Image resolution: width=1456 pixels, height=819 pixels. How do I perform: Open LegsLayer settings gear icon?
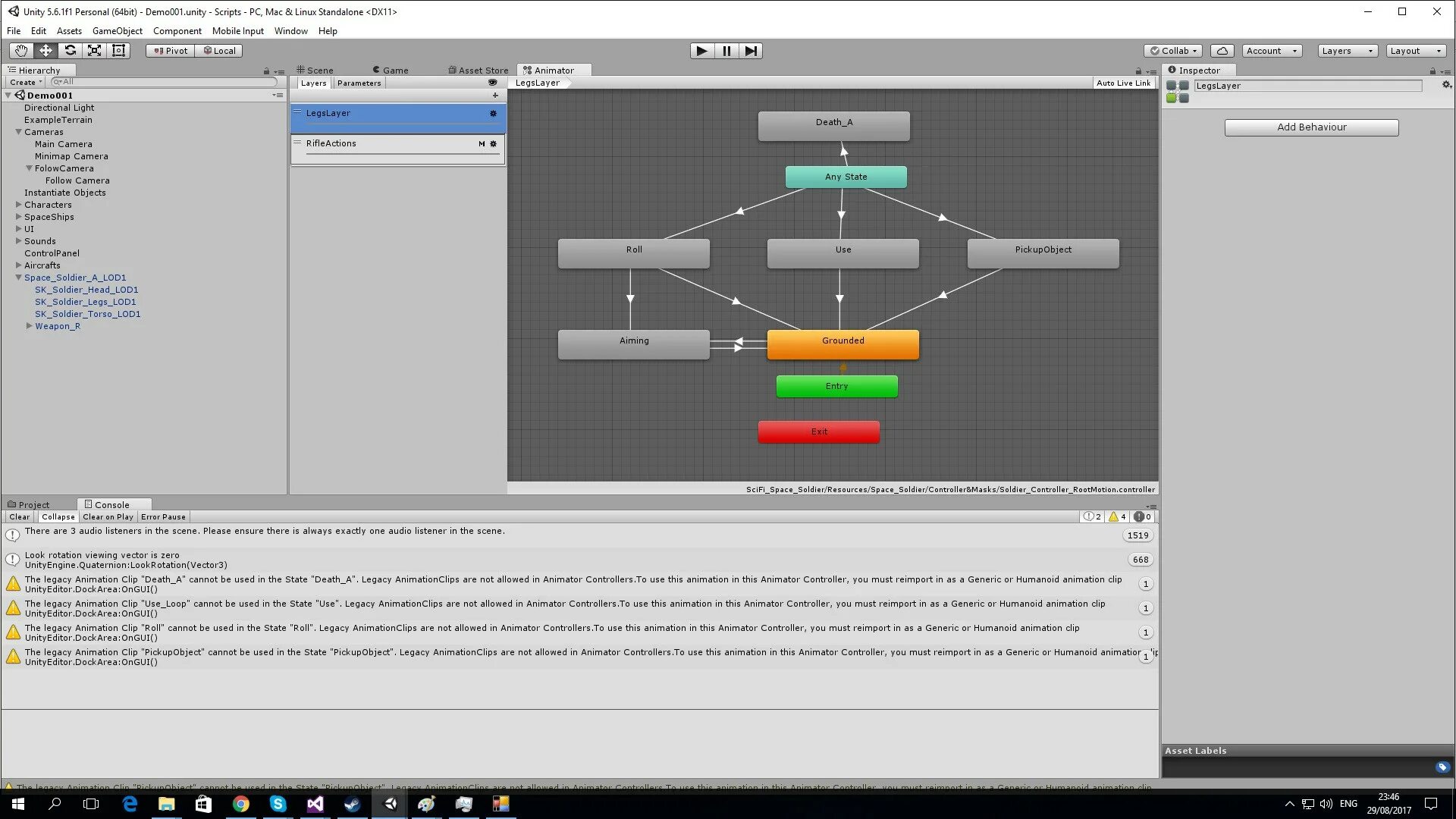[493, 114]
